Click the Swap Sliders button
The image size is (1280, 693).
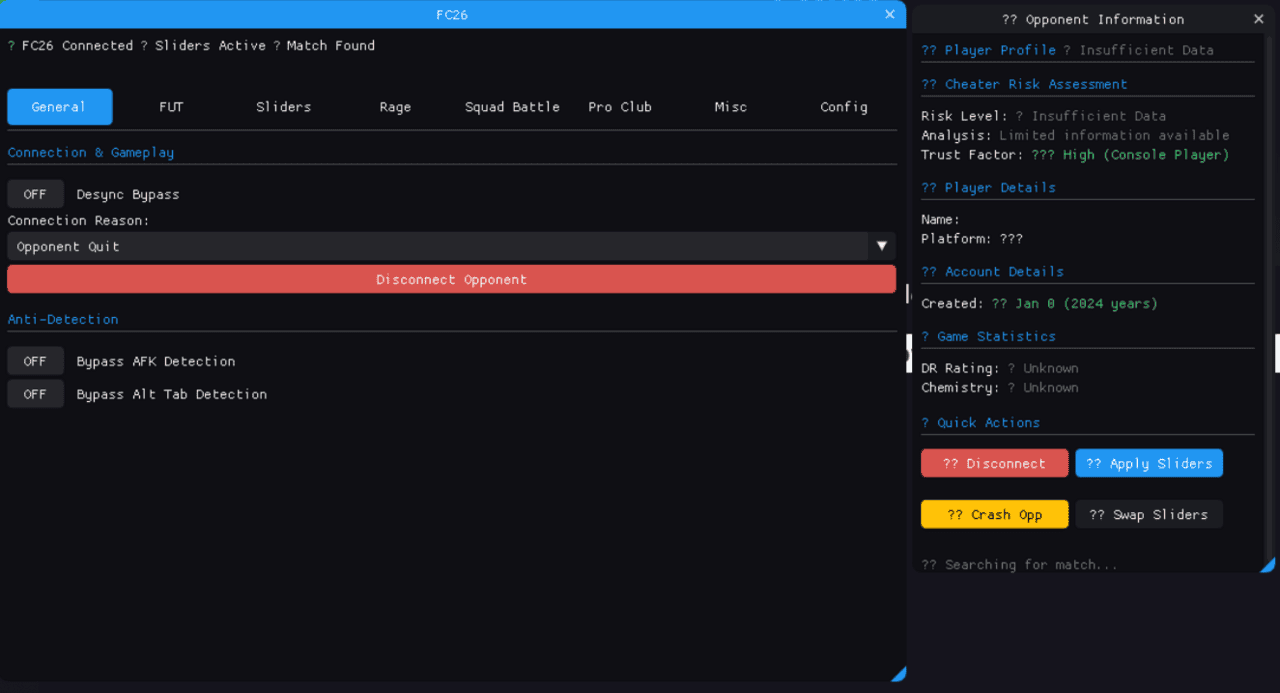(1148, 514)
